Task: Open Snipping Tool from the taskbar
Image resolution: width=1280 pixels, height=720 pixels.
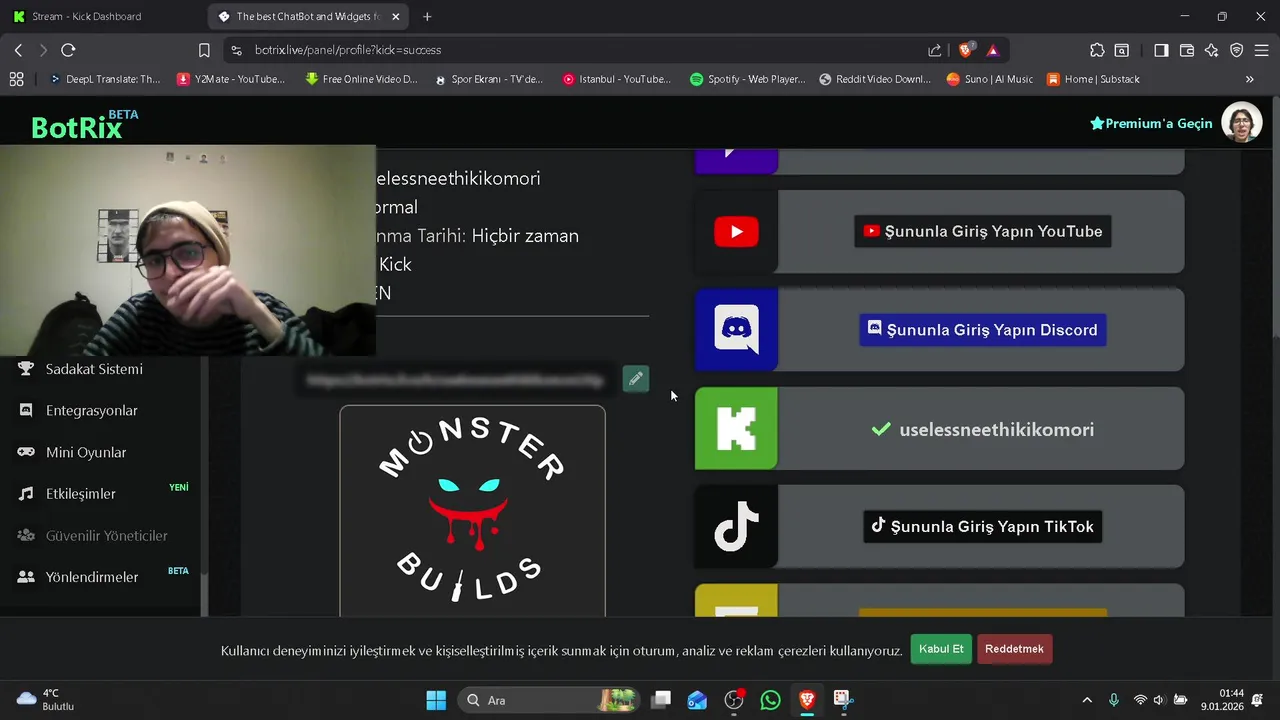Action: (842, 700)
